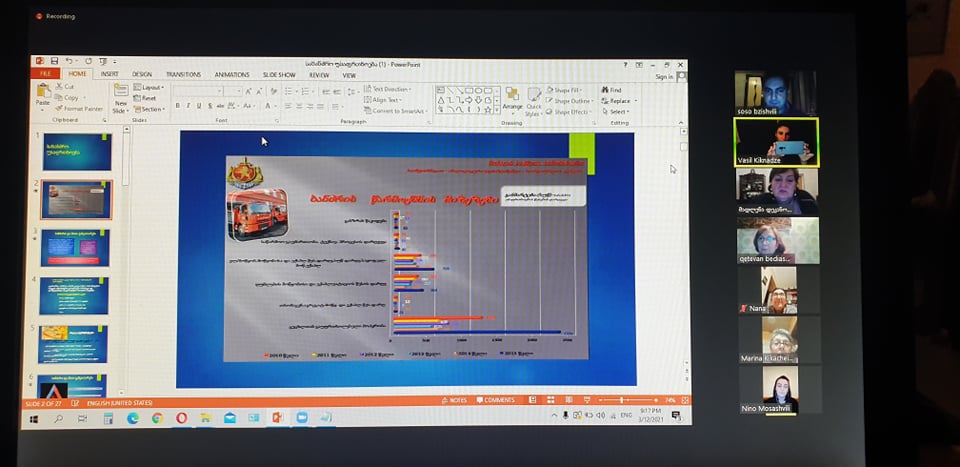Align text left in Paragraph group
This screenshot has width=960, height=467.
(x=288, y=106)
